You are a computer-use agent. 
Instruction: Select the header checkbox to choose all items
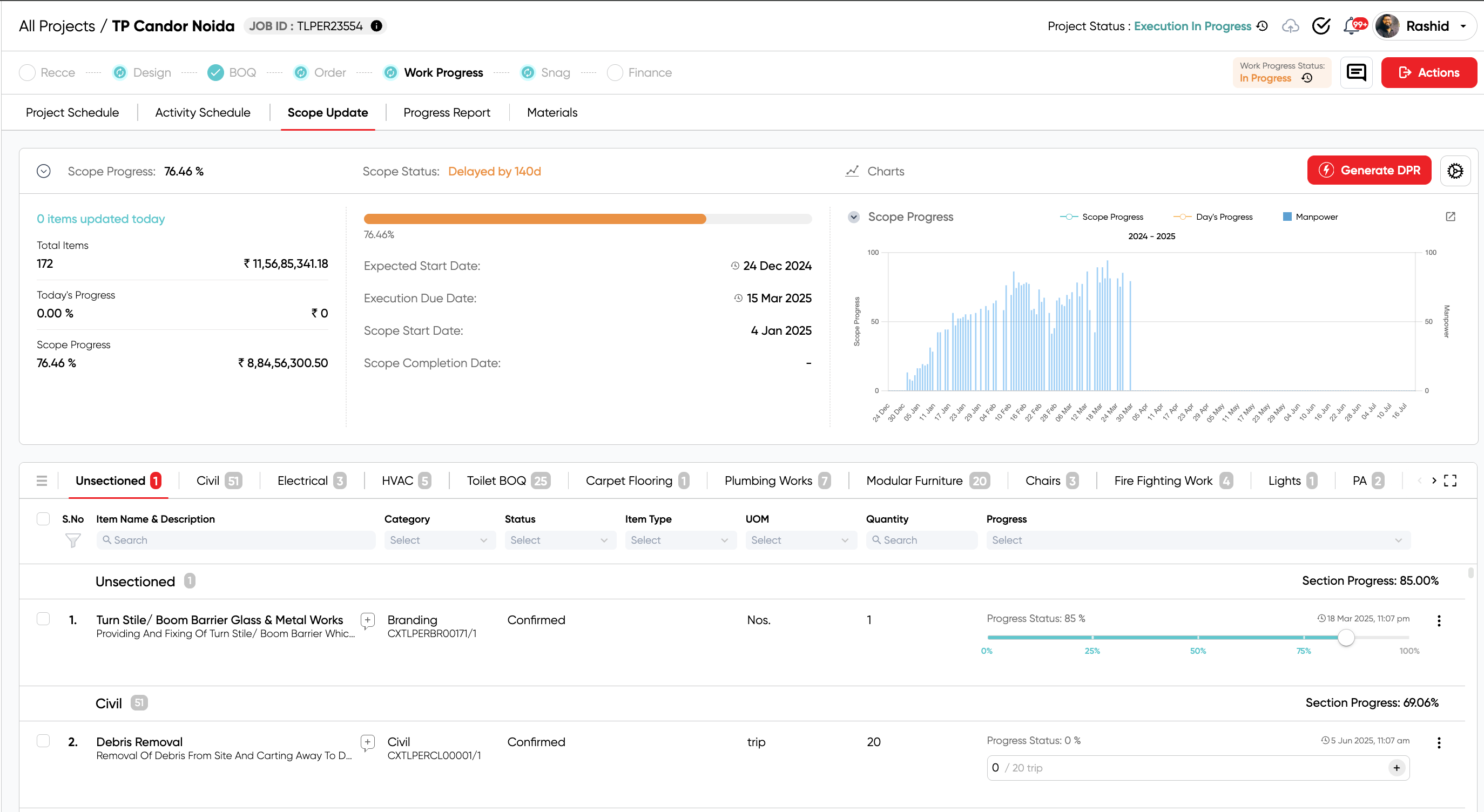coord(43,518)
